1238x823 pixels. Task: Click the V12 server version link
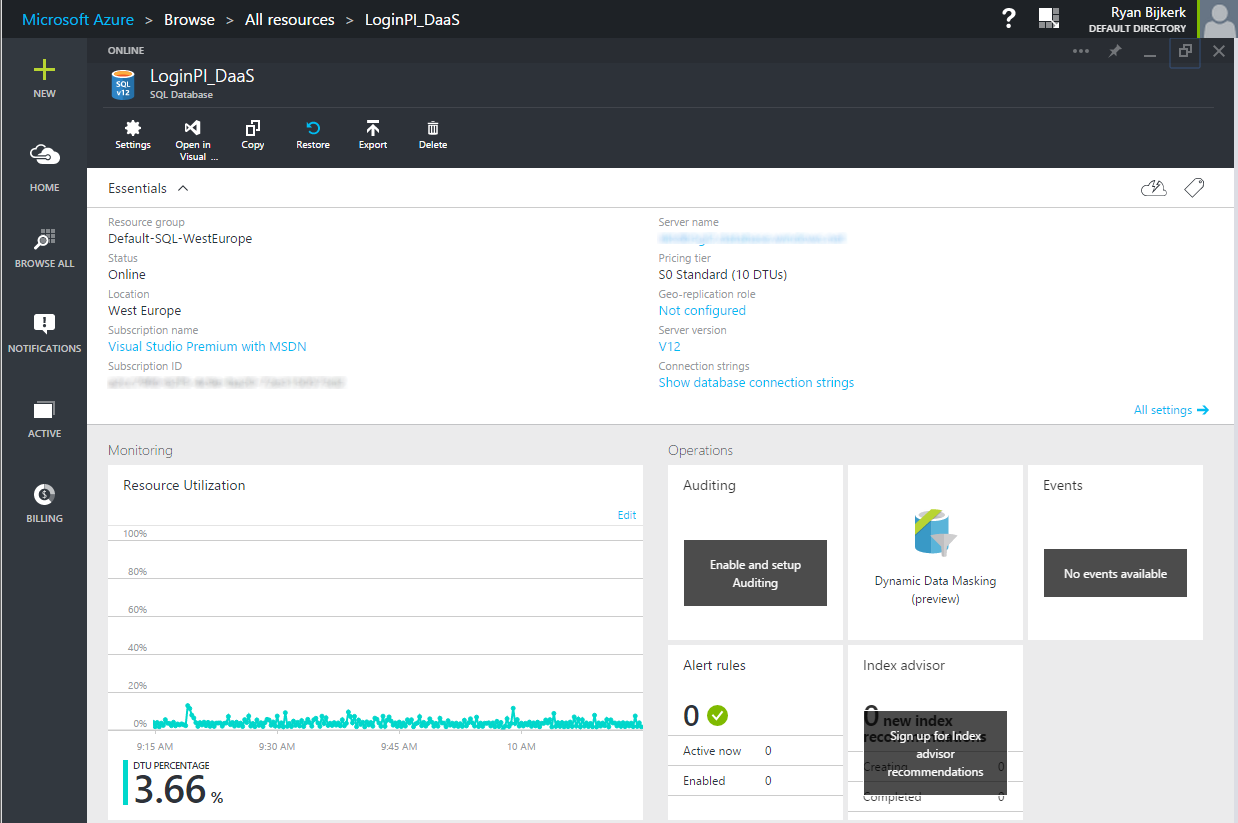point(669,347)
